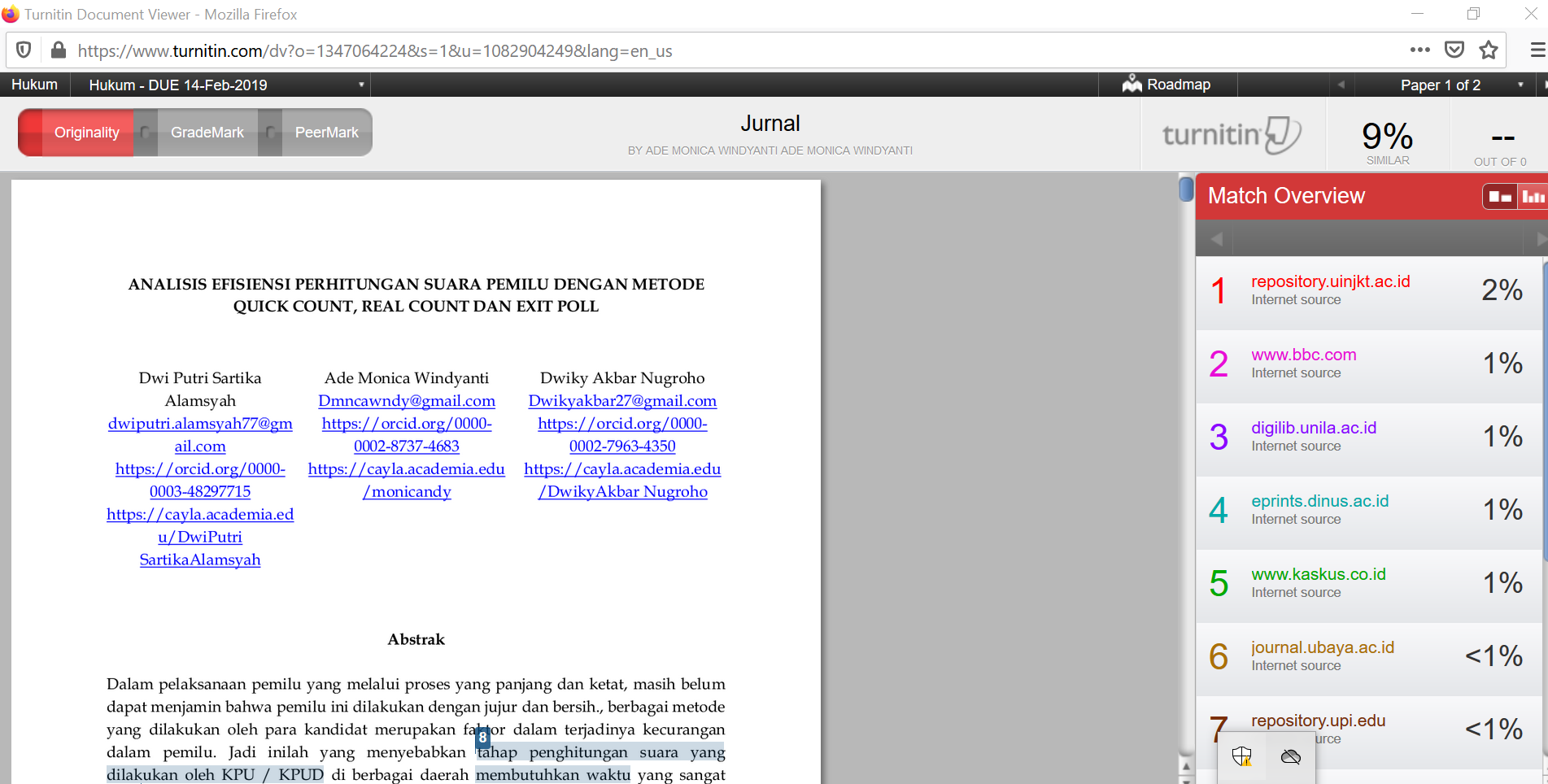Open the Firefox hamburger menu
The image size is (1548, 784).
1537,50
